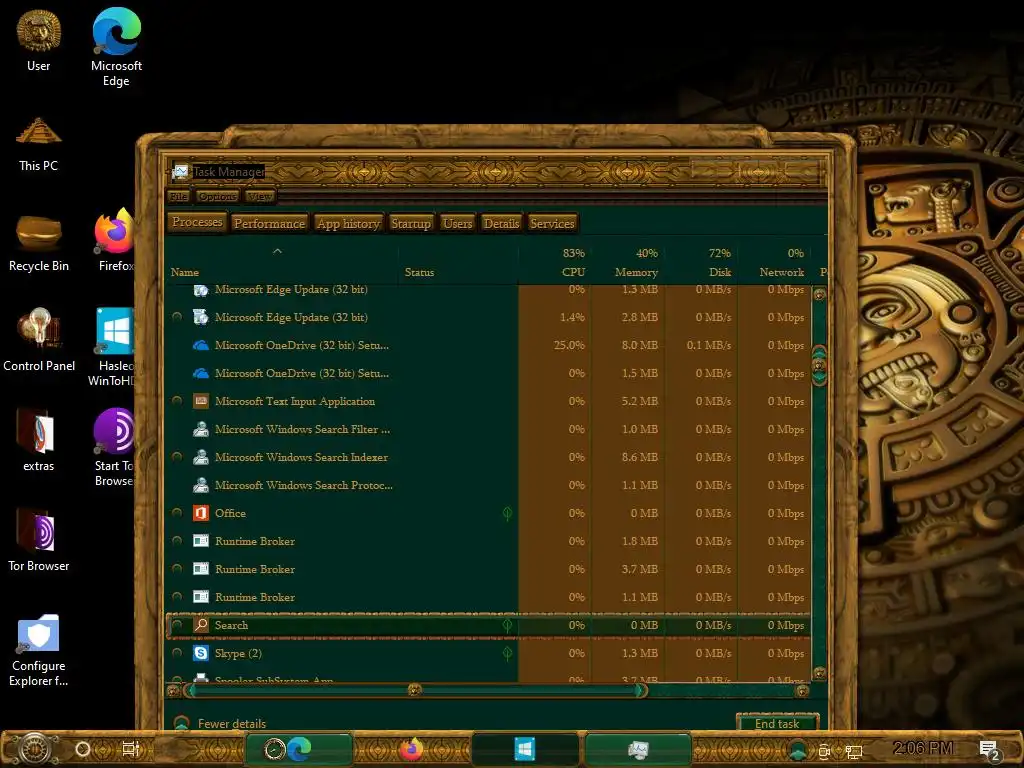Click the Status column header

click(458, 263)
